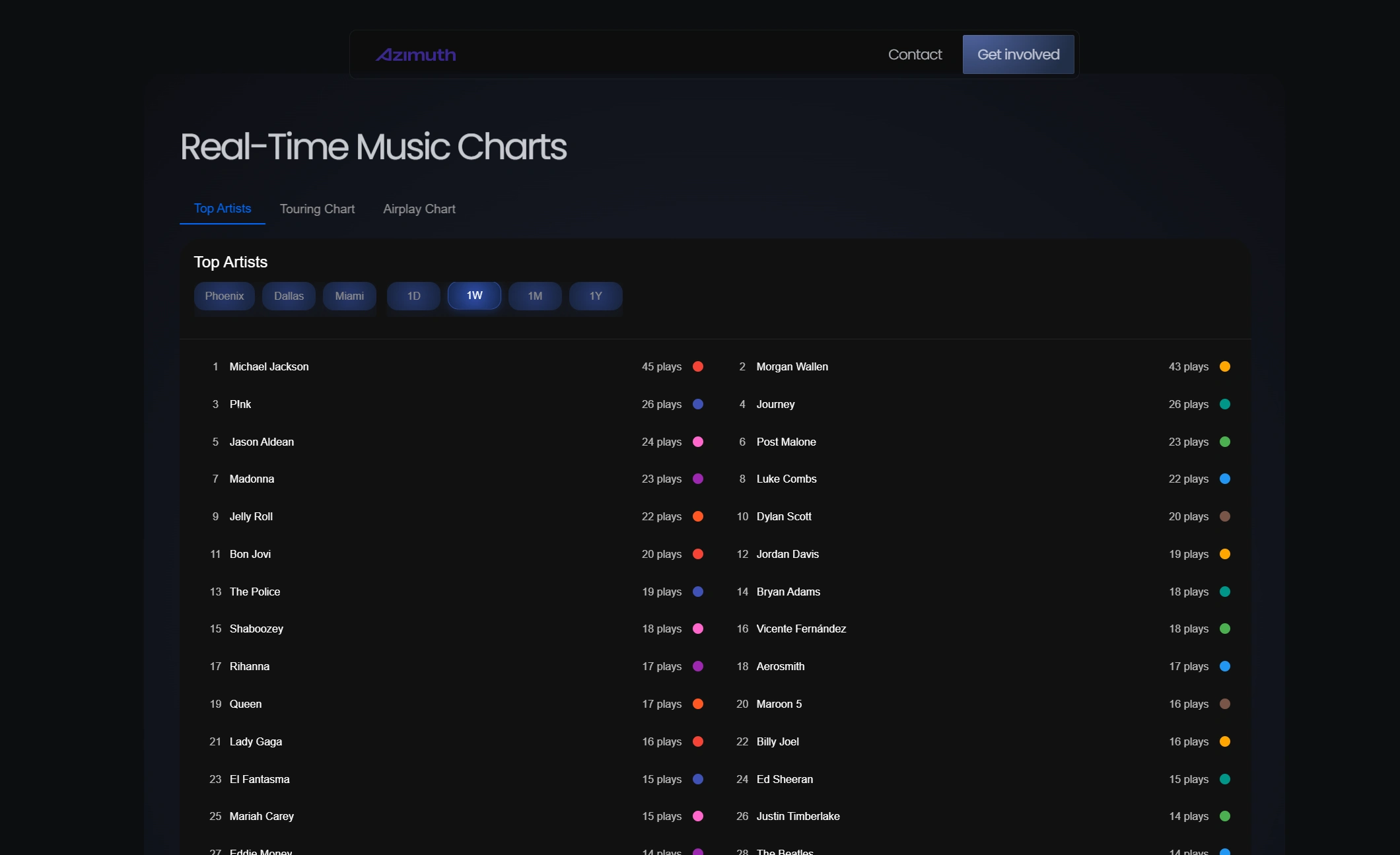Click the brown dot beside Maroon 5
Screen dimensions: 1400x855
pos(1225,704)
